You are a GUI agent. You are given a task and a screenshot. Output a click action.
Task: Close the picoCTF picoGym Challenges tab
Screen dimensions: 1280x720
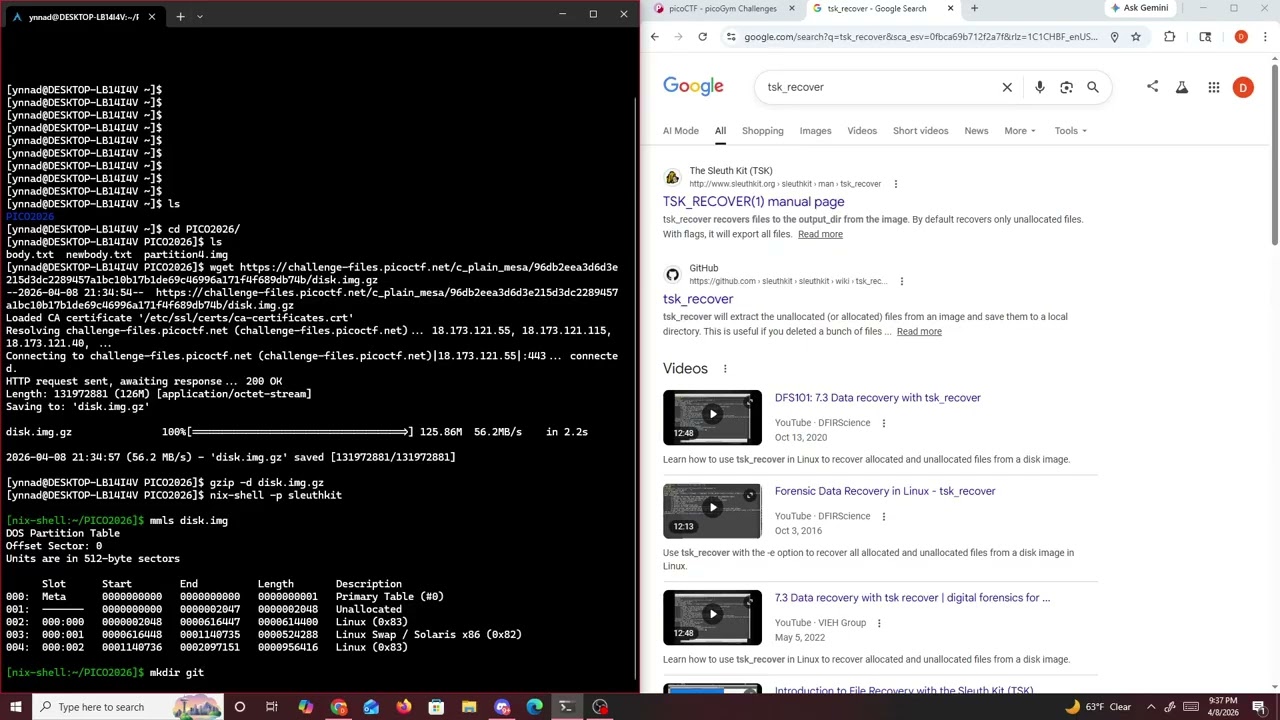[792, 9]
